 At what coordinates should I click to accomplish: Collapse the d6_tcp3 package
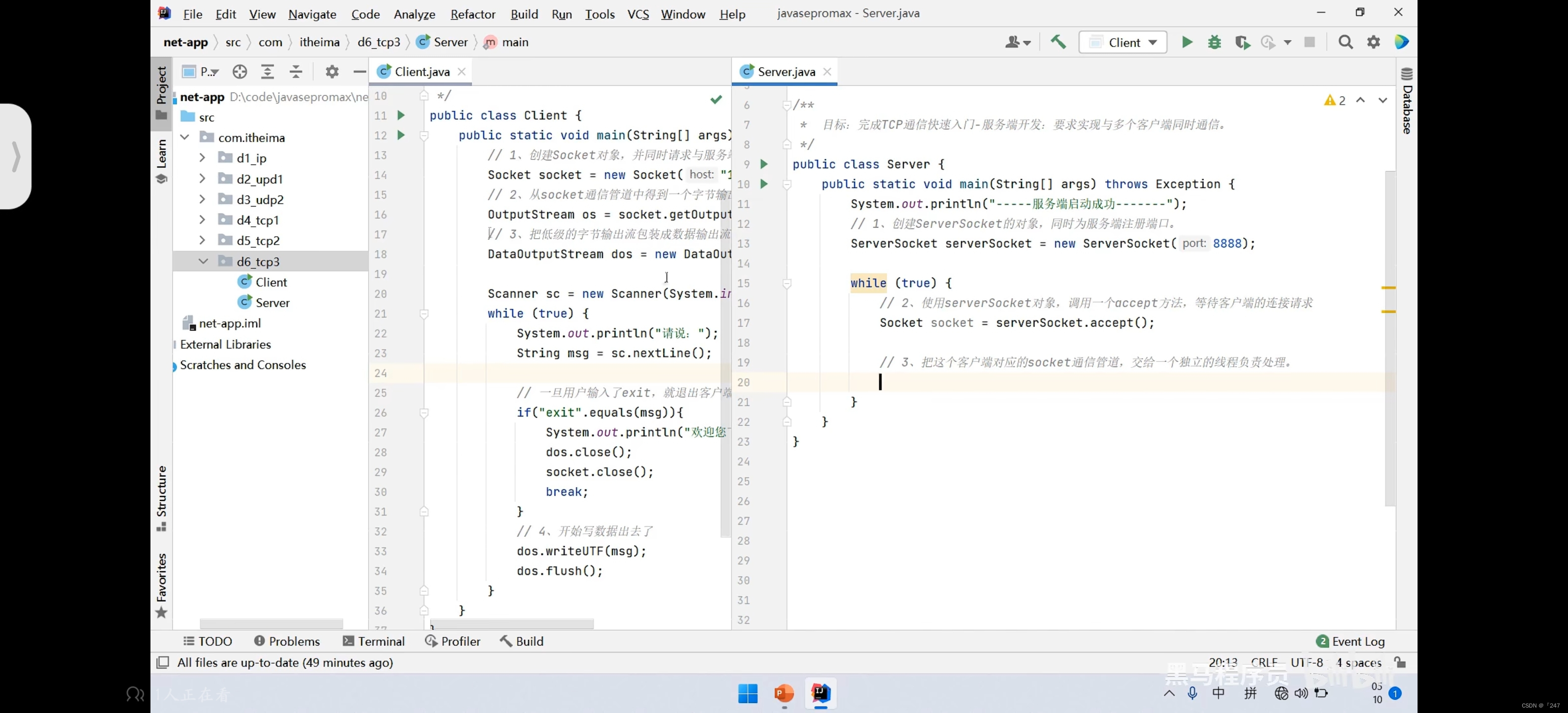pos(203,261)
